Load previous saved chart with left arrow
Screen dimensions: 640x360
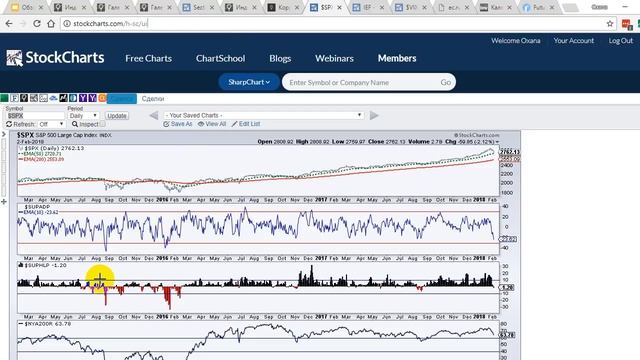pyautogui.click(x=154, y=116)
